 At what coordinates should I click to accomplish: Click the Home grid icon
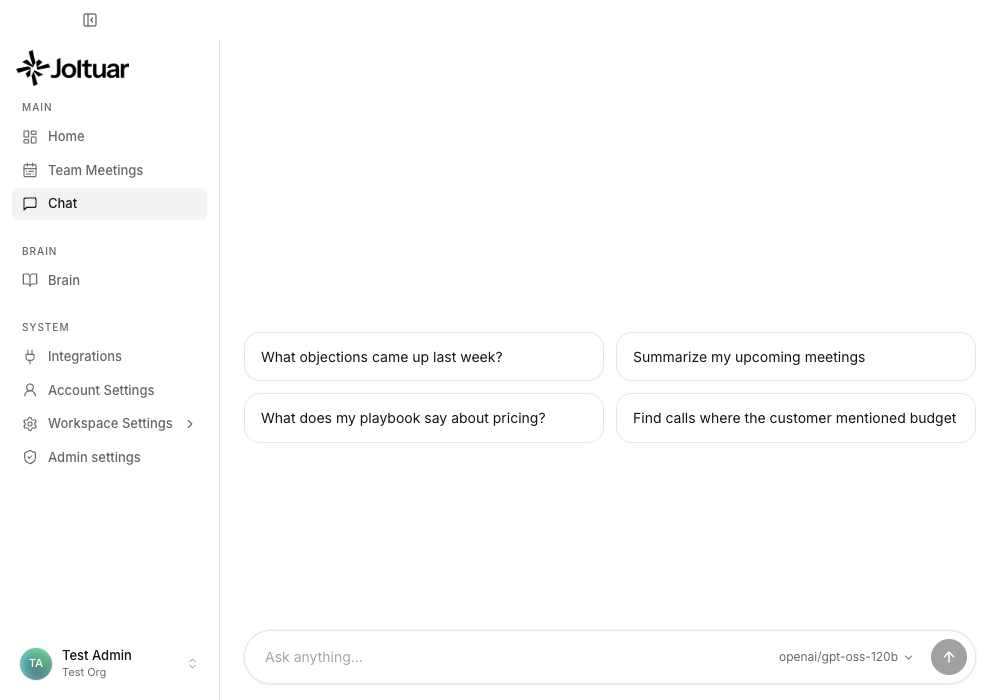(30, 136)
